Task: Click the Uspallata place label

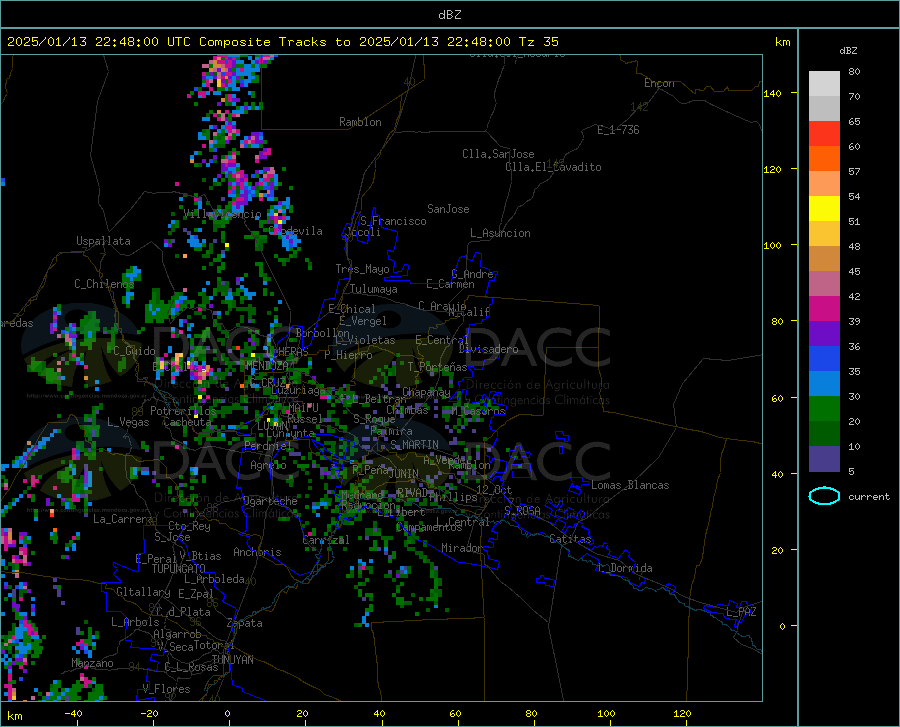Action: (103, 241)
